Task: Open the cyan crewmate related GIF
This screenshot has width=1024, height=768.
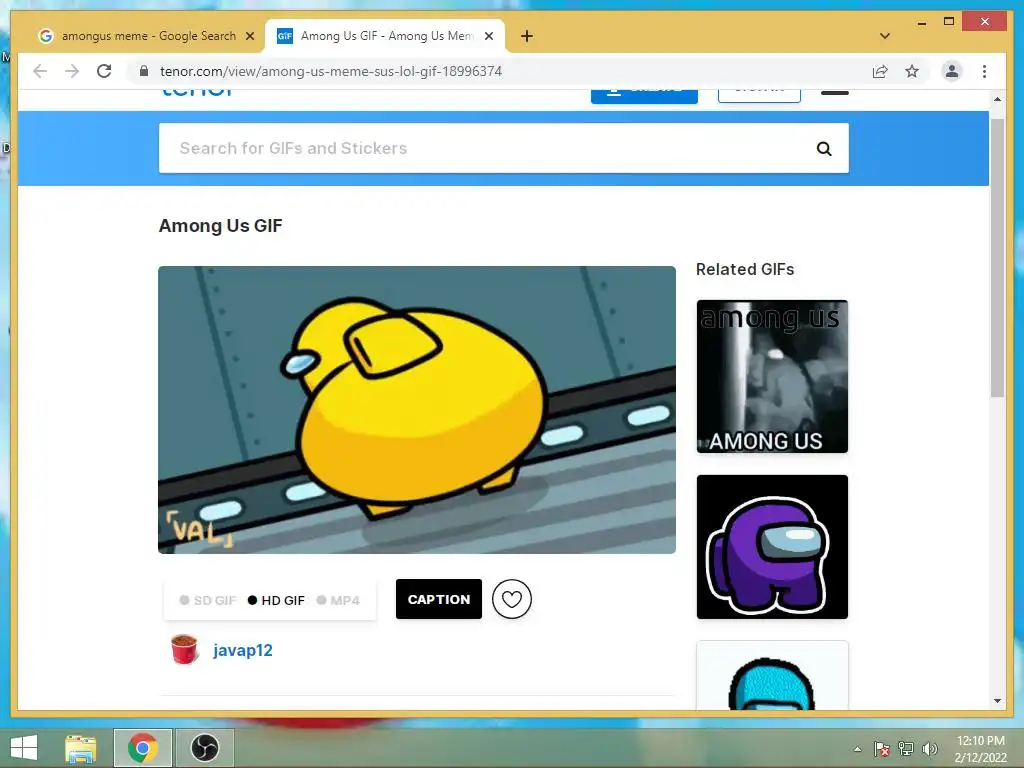Action: point(772,675)
